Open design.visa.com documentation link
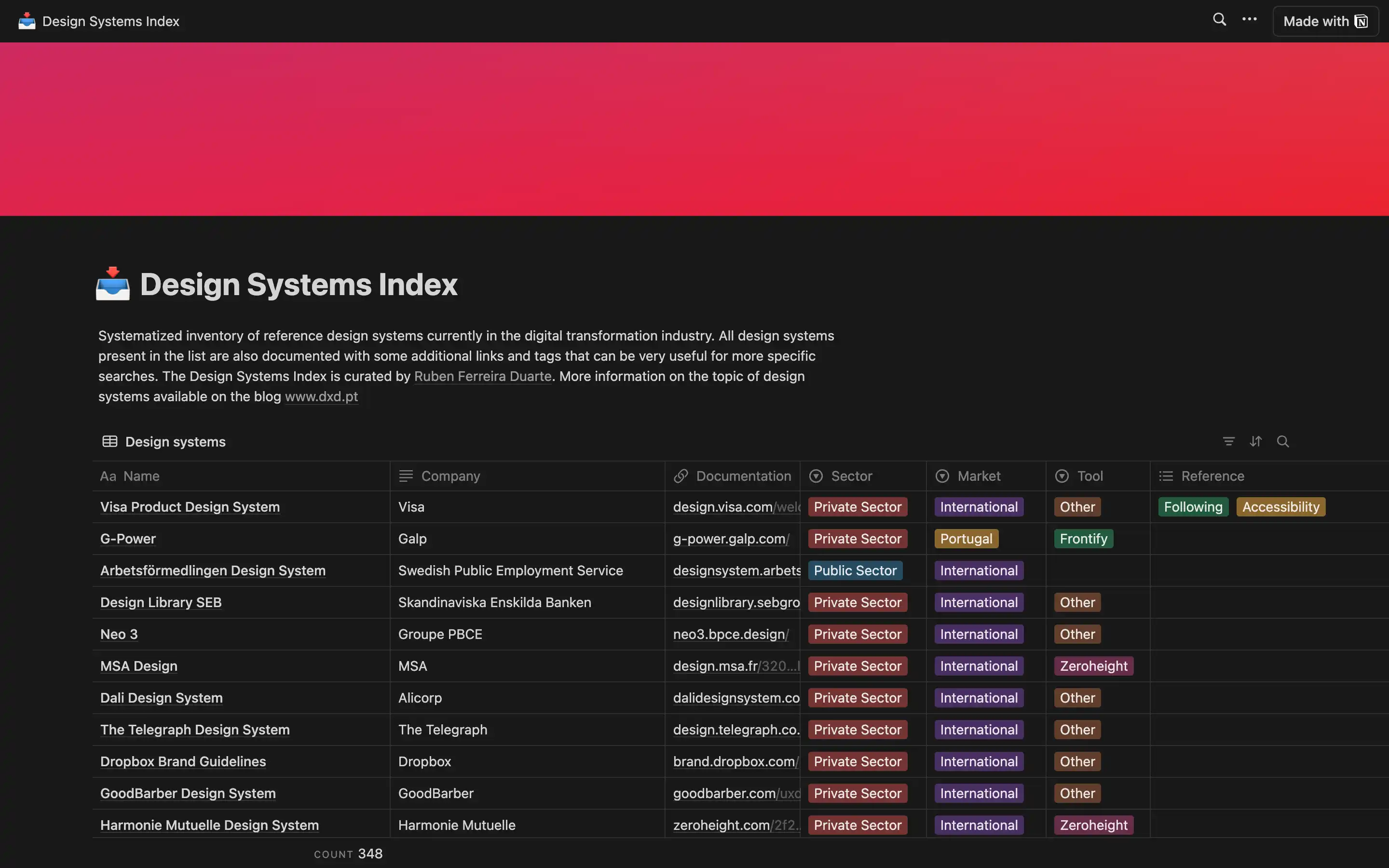1389x868 pixels. (736, 507)
